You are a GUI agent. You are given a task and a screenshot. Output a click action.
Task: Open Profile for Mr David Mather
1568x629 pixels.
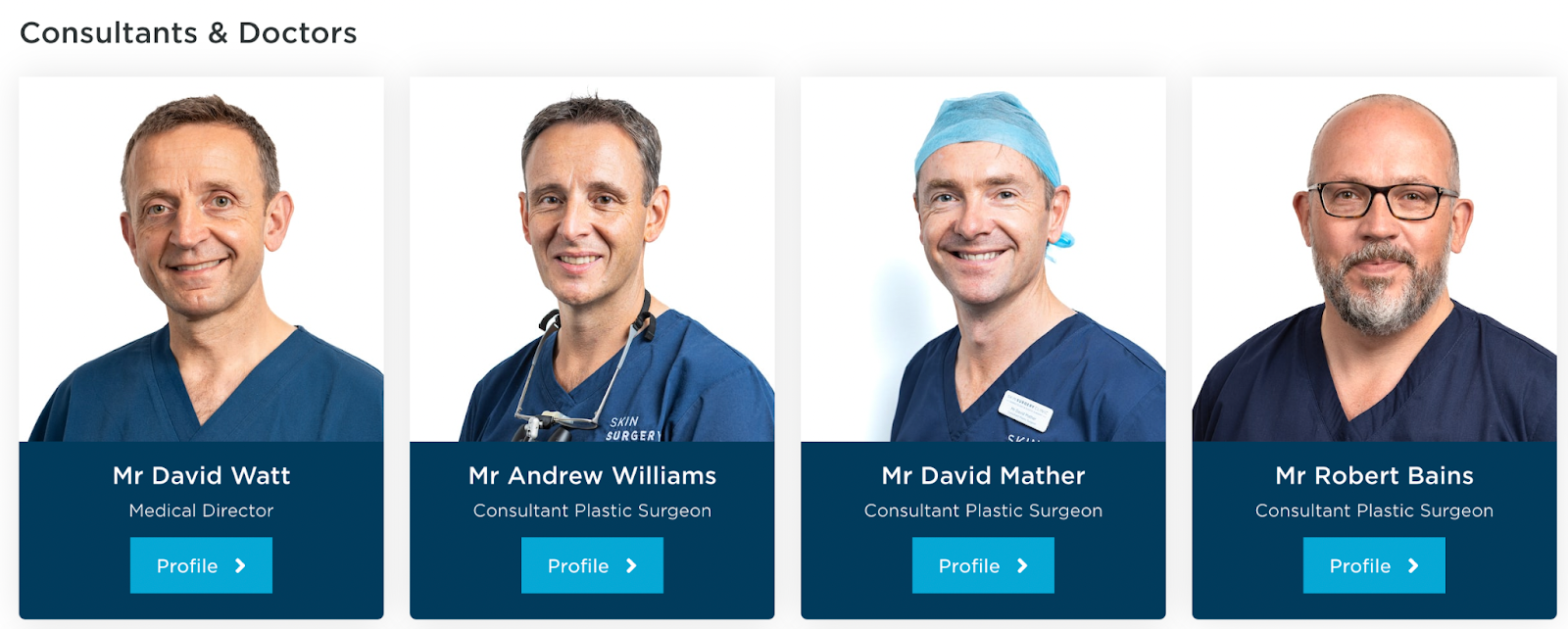click(983, 565)
